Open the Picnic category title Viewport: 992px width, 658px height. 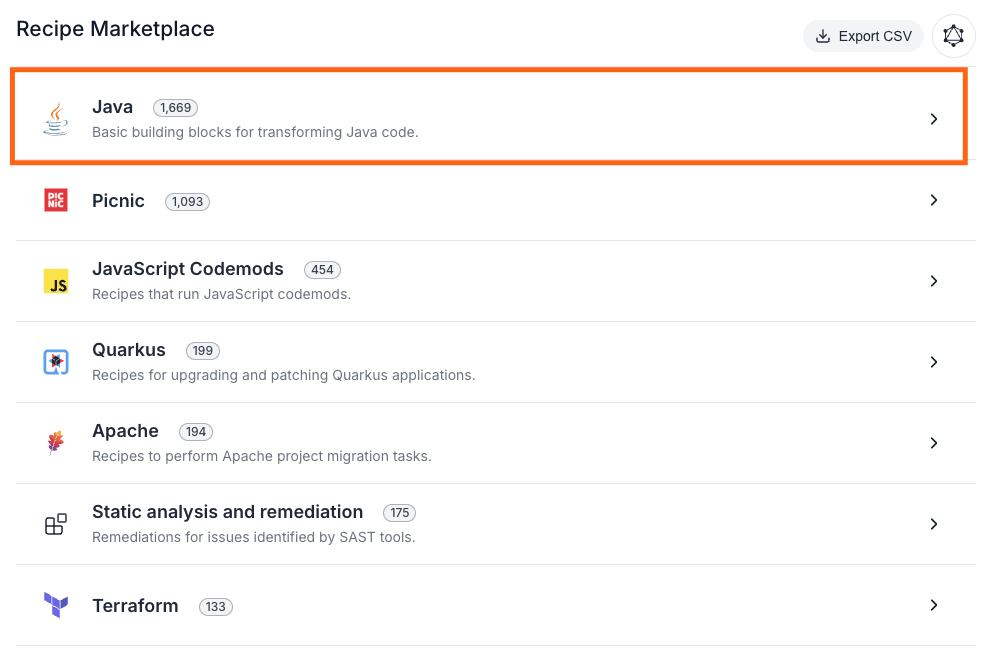tap(118, 201)
